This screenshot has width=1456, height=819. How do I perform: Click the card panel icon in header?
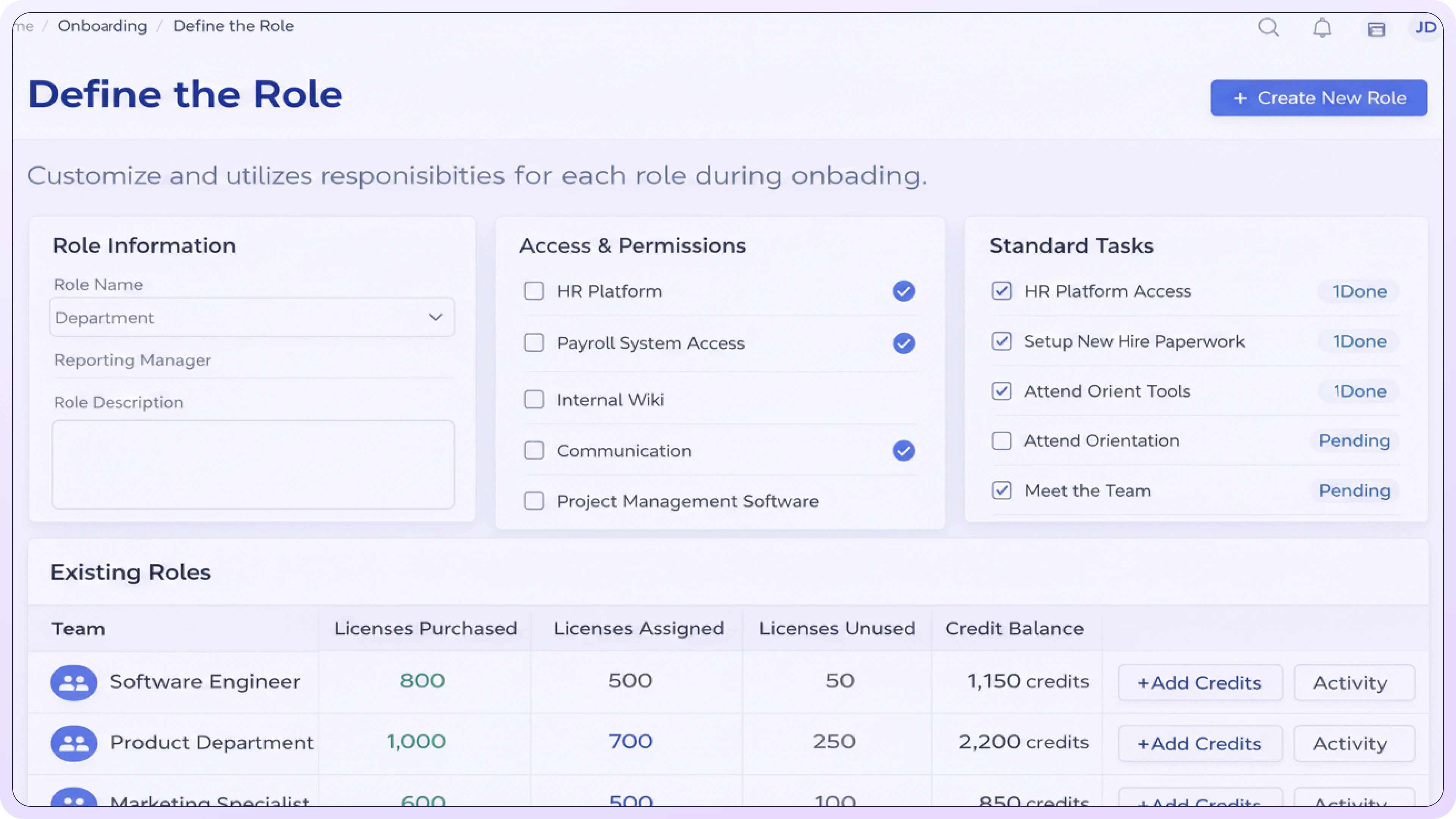(x=1376, y=29)
